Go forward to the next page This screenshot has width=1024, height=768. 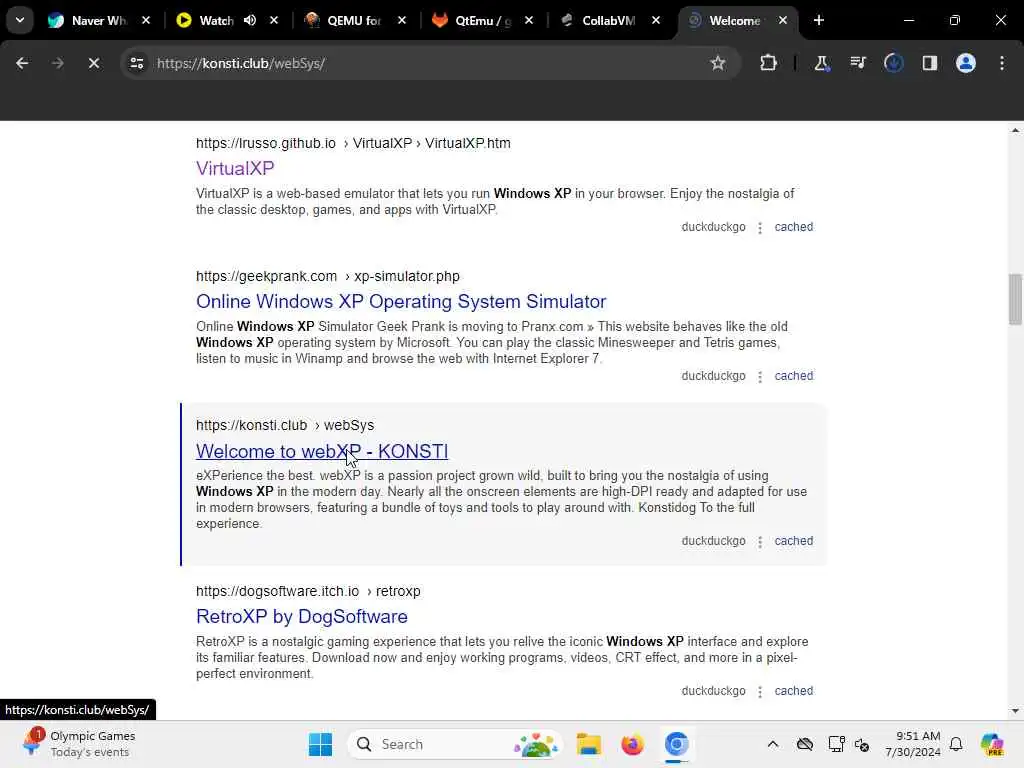coord(57,63)
